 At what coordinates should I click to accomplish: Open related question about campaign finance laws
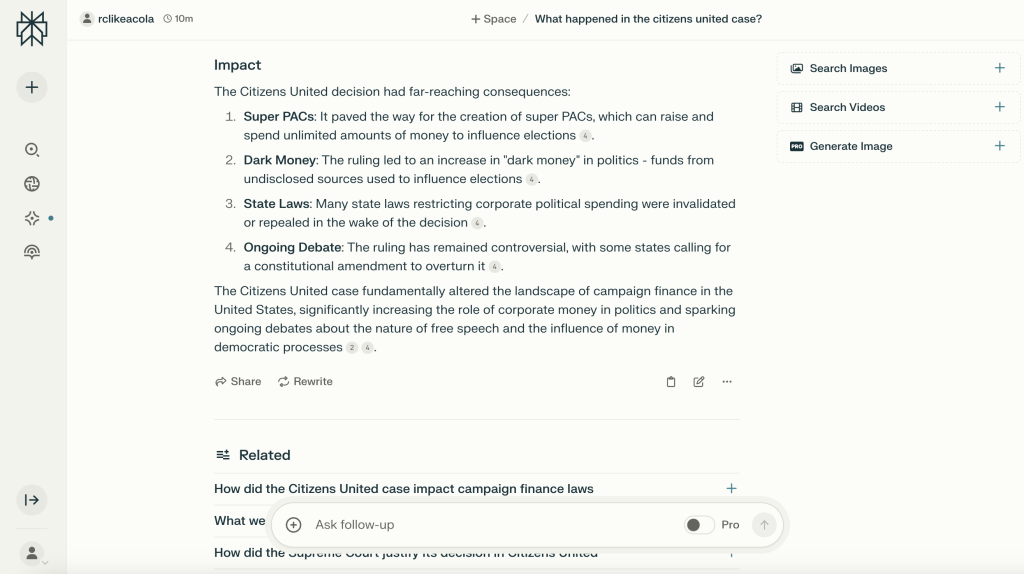coord(404,489)
